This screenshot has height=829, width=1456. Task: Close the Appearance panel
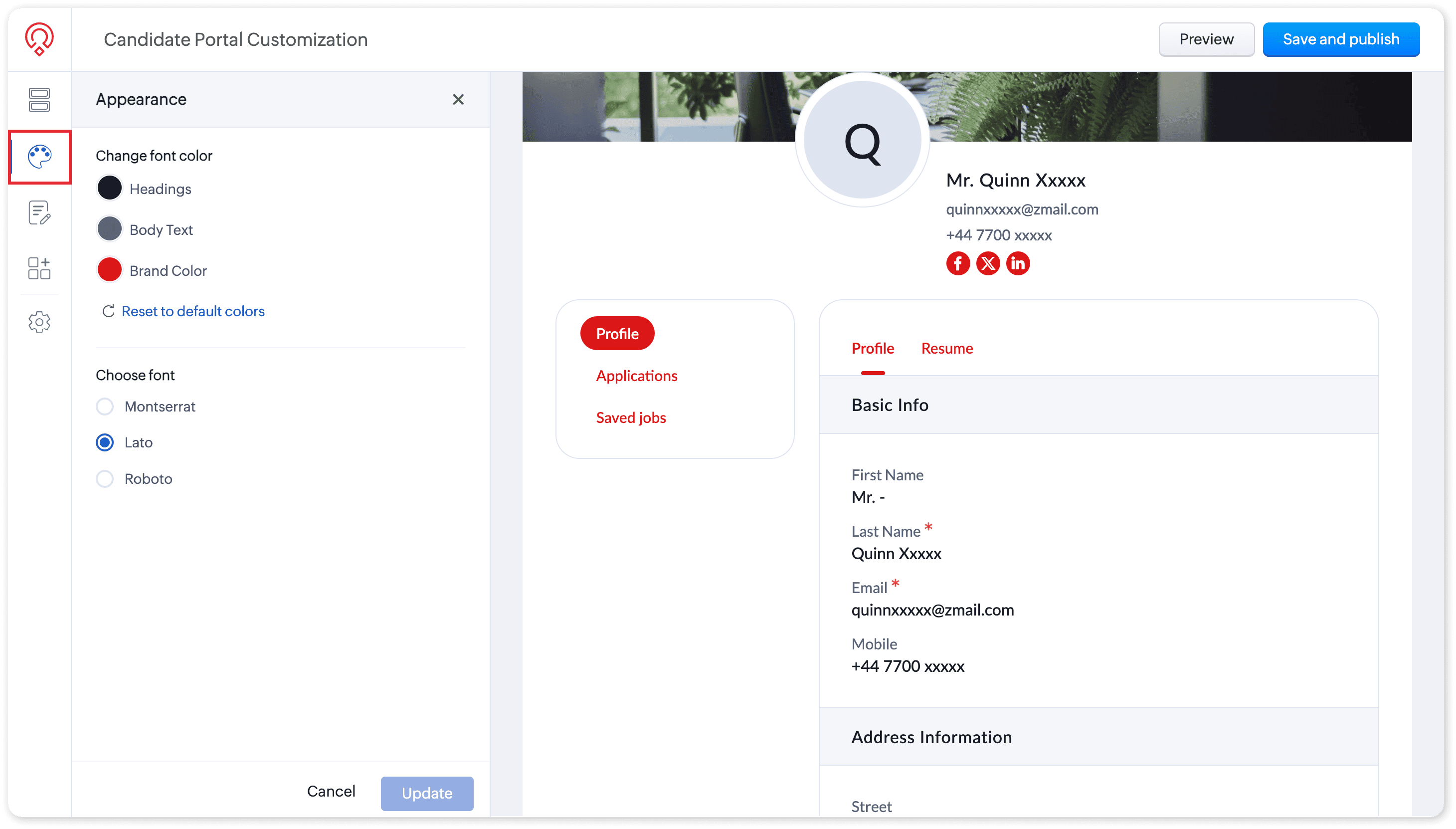tap(458, 100)
